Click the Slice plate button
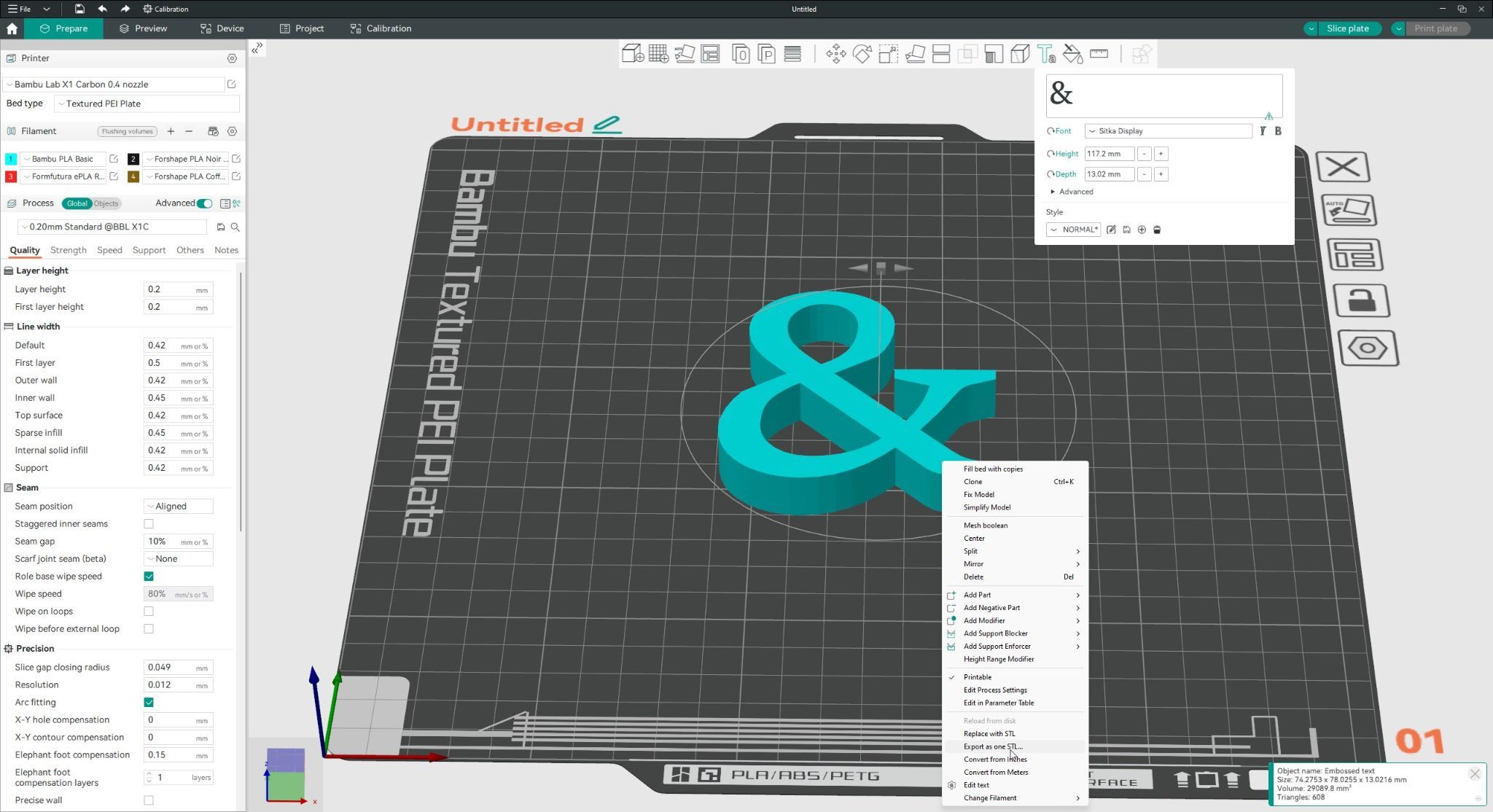 coord(1347,28)
